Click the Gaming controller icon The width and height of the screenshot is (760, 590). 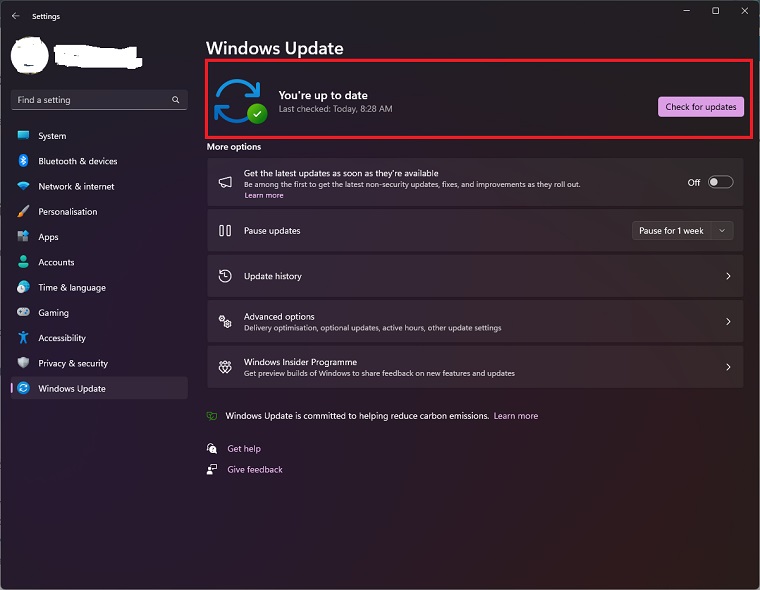pos(23,312)
